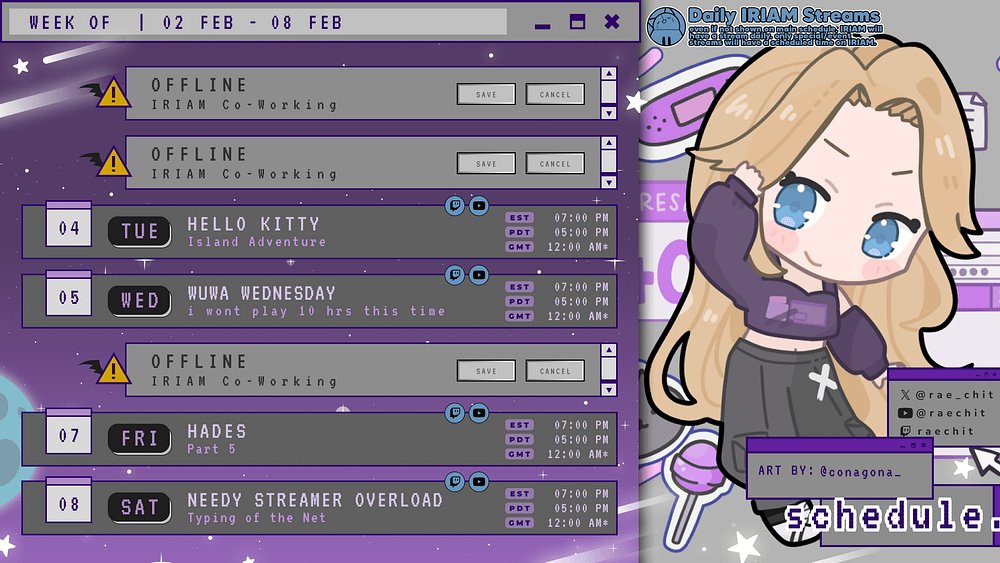
Task: Click the YouTube icon on Wuwa Wednesday row
Action: click(x=479, y=274)
